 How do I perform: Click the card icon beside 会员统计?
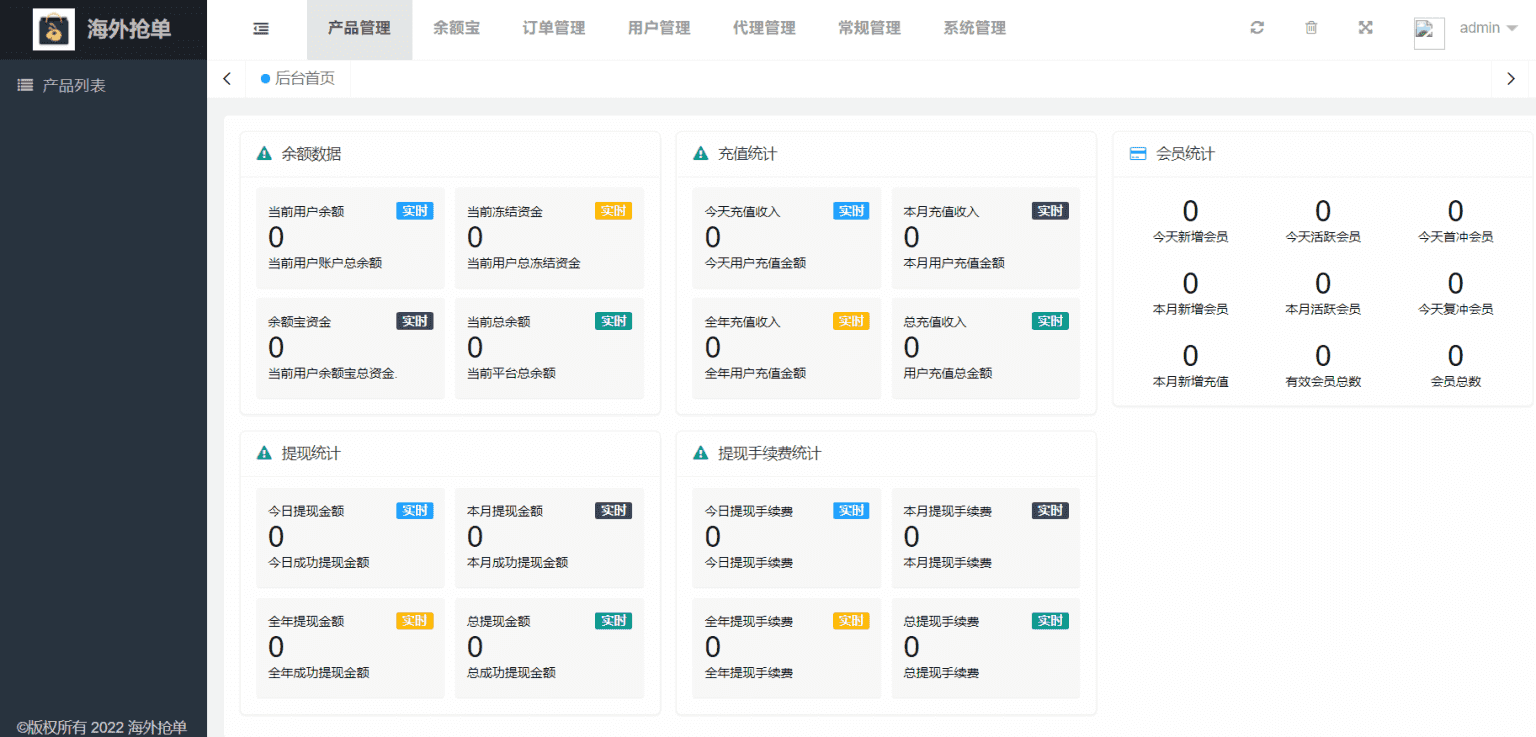pos(1137,154)
